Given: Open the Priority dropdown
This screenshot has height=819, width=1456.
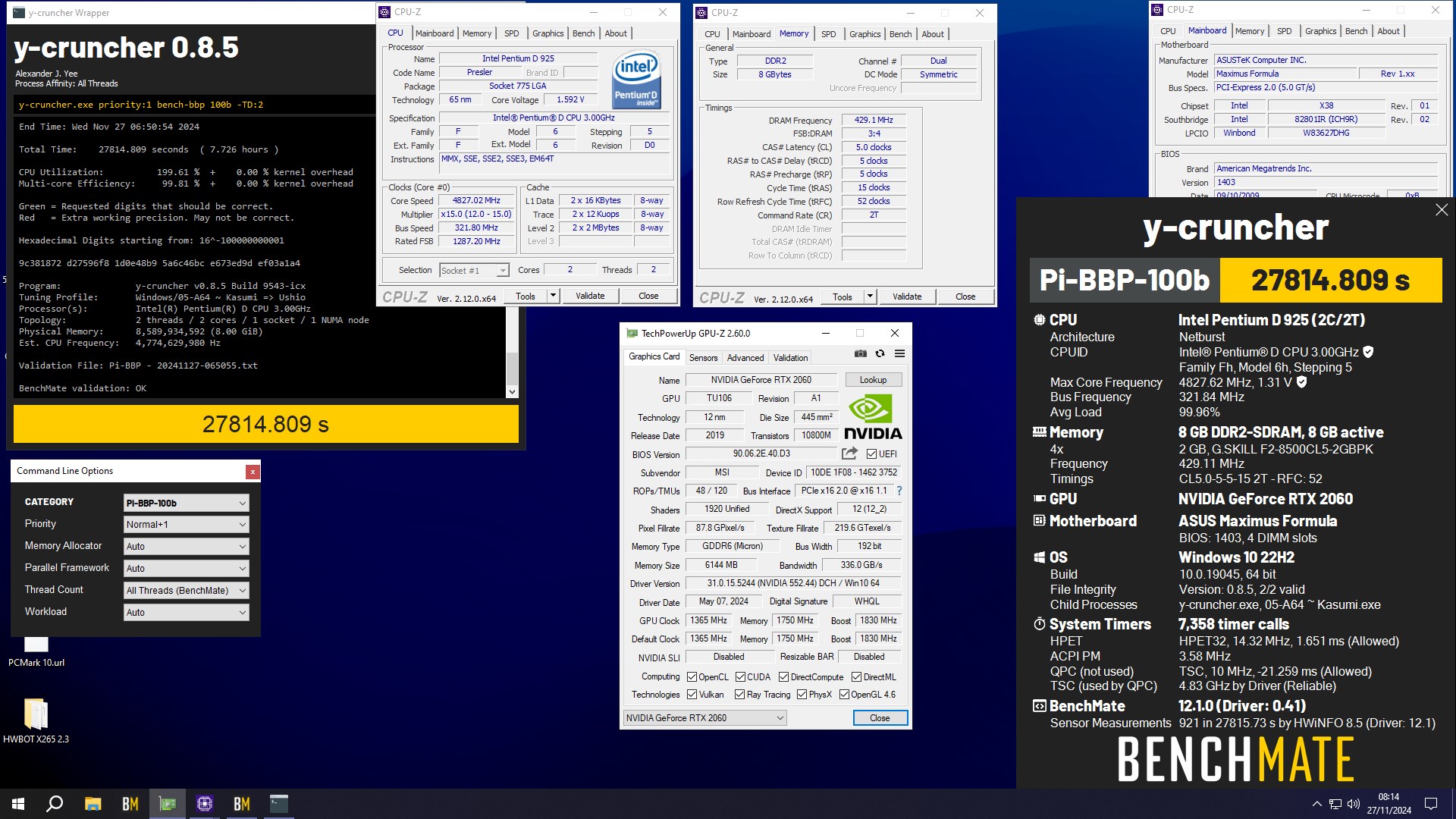Looking at the screenshot, I should 186,524.
